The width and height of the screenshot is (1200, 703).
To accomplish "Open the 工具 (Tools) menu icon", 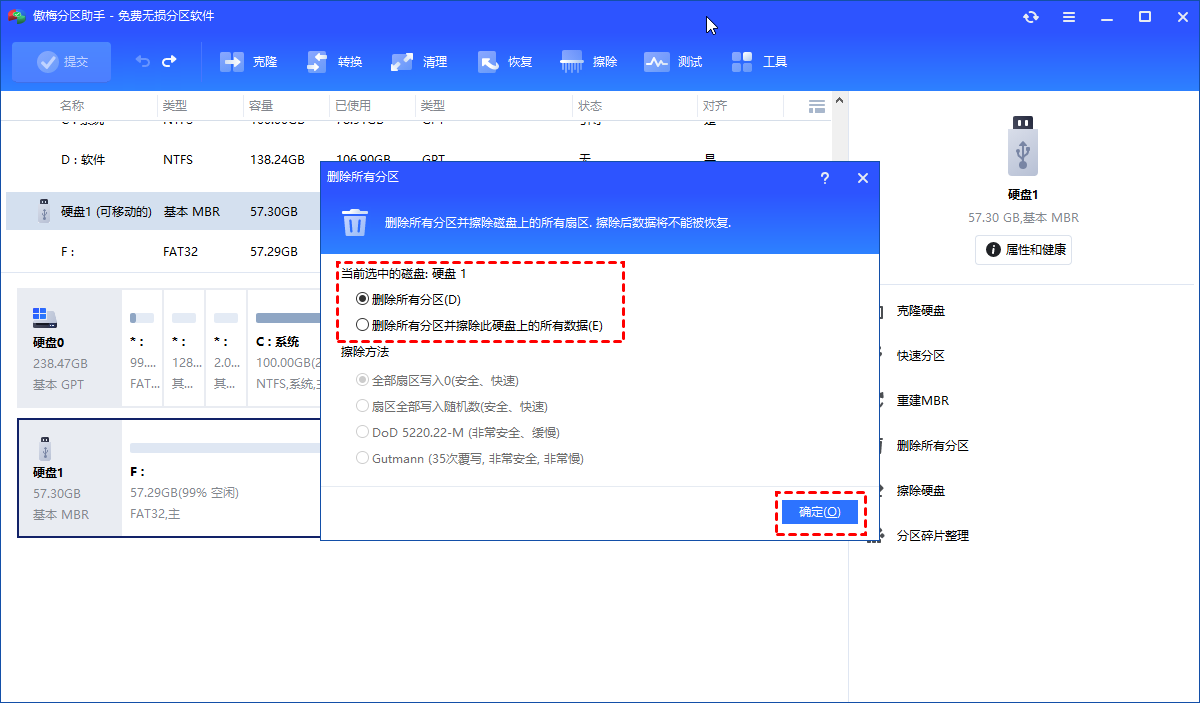I will [759, 61].
